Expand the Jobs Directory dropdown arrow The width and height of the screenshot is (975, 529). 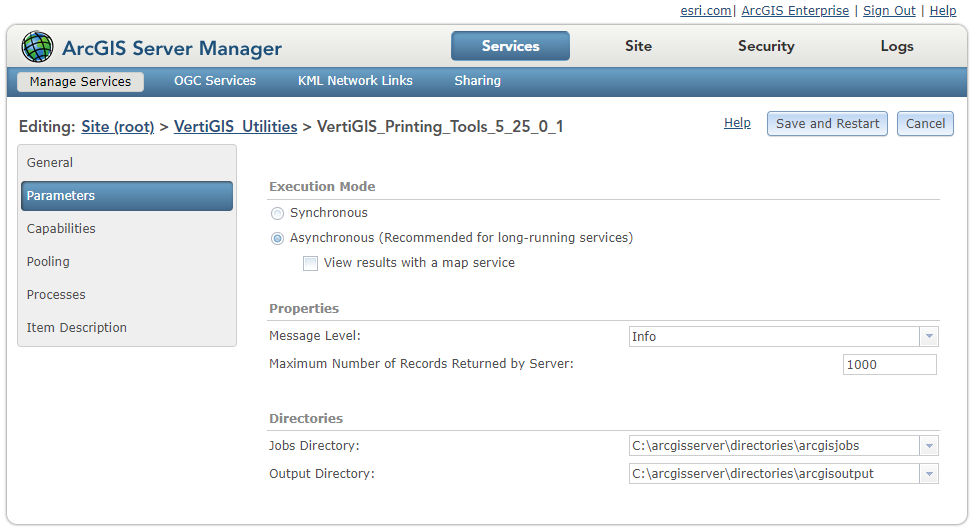point(929,446)
